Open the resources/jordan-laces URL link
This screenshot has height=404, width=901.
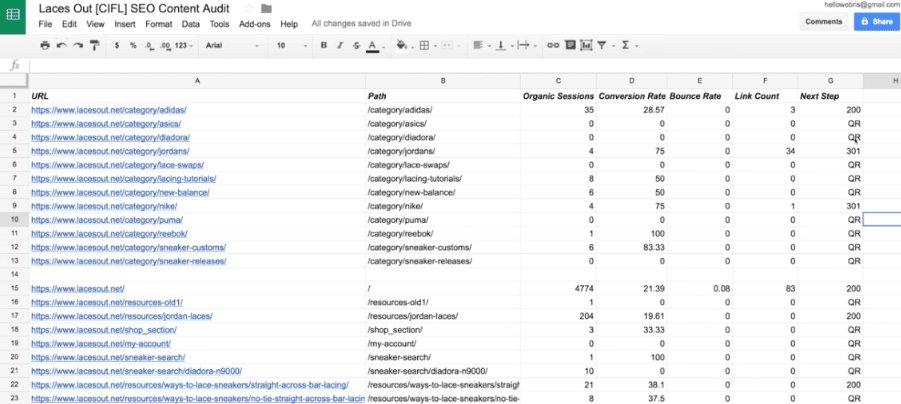[x=122, y=316]
